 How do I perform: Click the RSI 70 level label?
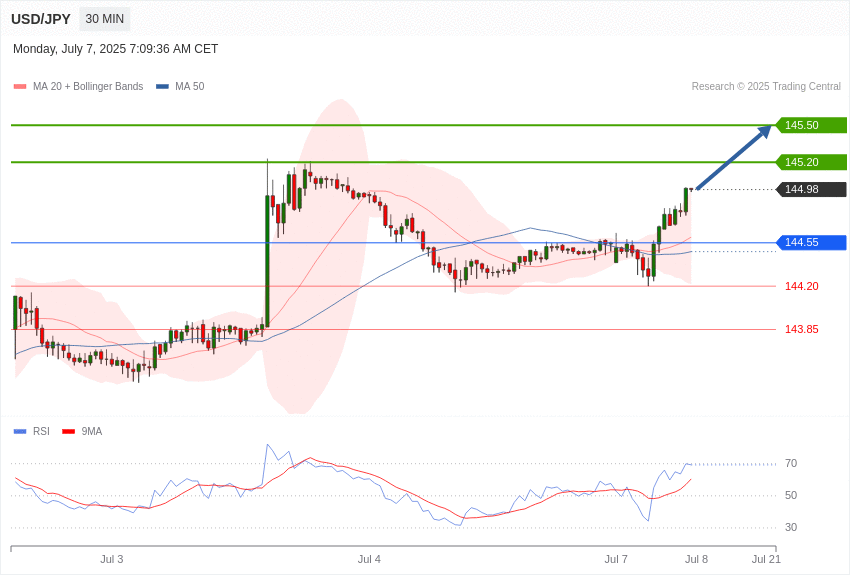pos(791,463)
